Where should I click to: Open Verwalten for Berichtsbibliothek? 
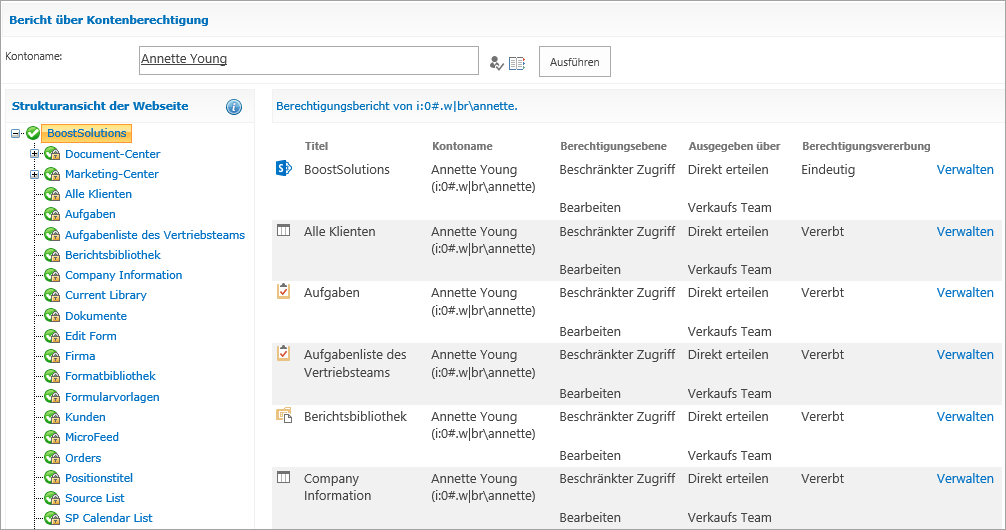click(x=965, y=416)
